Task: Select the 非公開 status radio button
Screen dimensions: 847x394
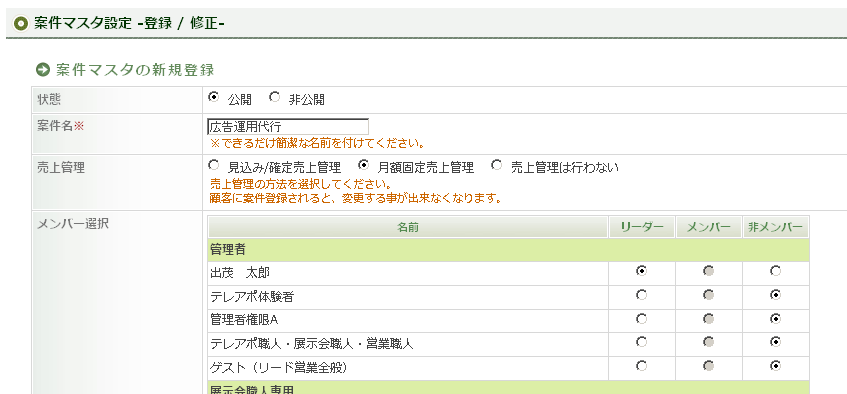Action: [x=275, y=97]
